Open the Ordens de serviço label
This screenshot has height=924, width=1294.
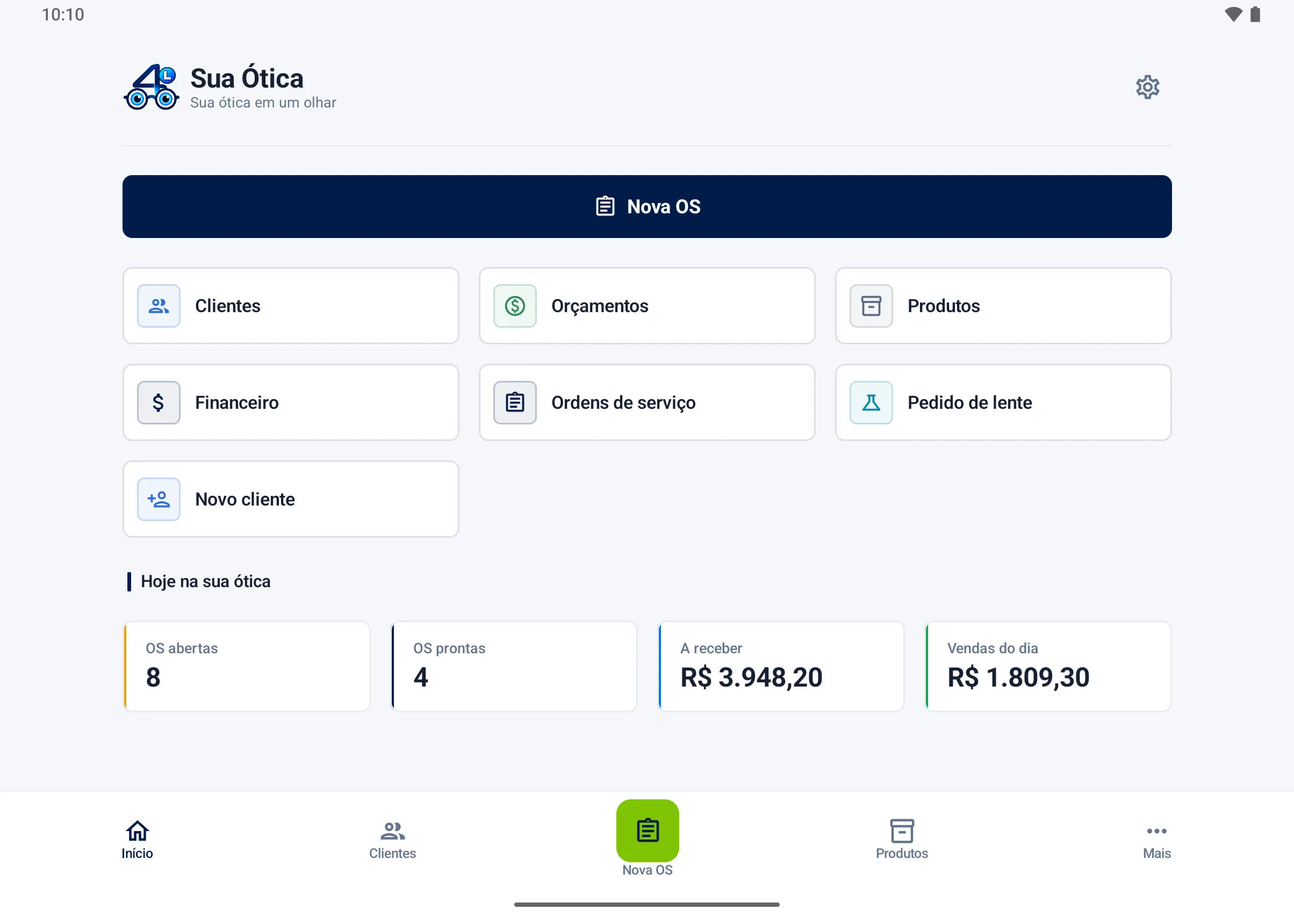(623, 402)
